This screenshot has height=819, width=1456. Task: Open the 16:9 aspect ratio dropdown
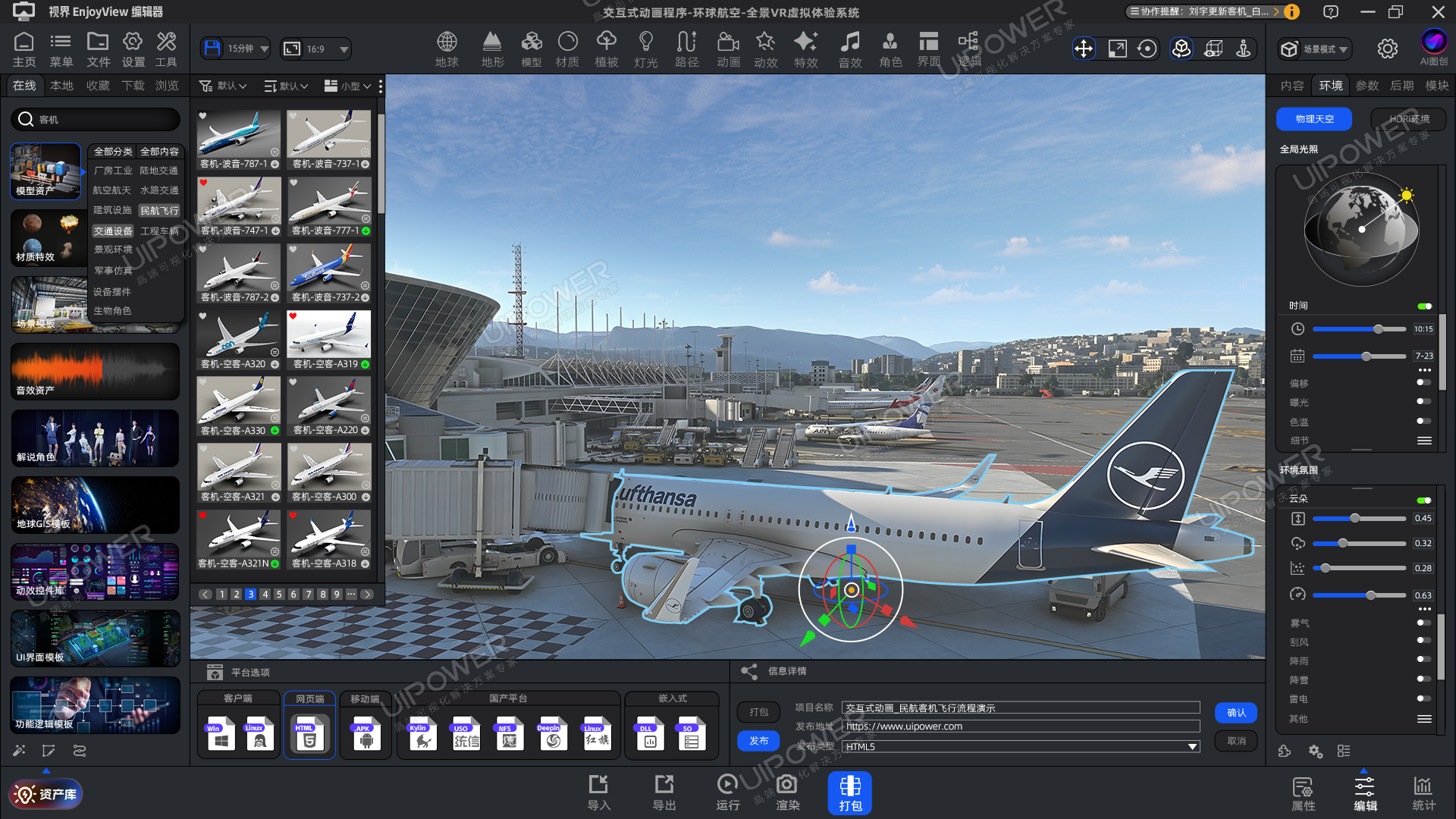tap(315, 49)
